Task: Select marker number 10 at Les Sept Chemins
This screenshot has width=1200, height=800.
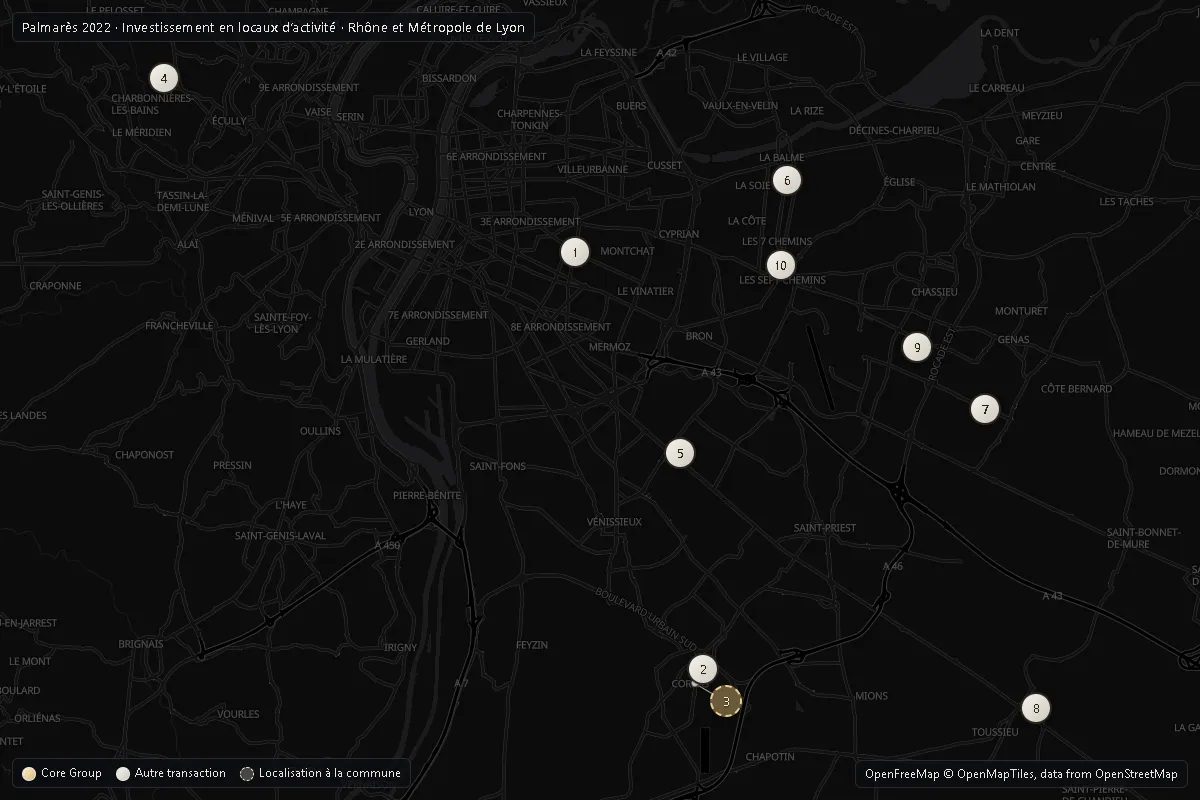Action: 781,266
